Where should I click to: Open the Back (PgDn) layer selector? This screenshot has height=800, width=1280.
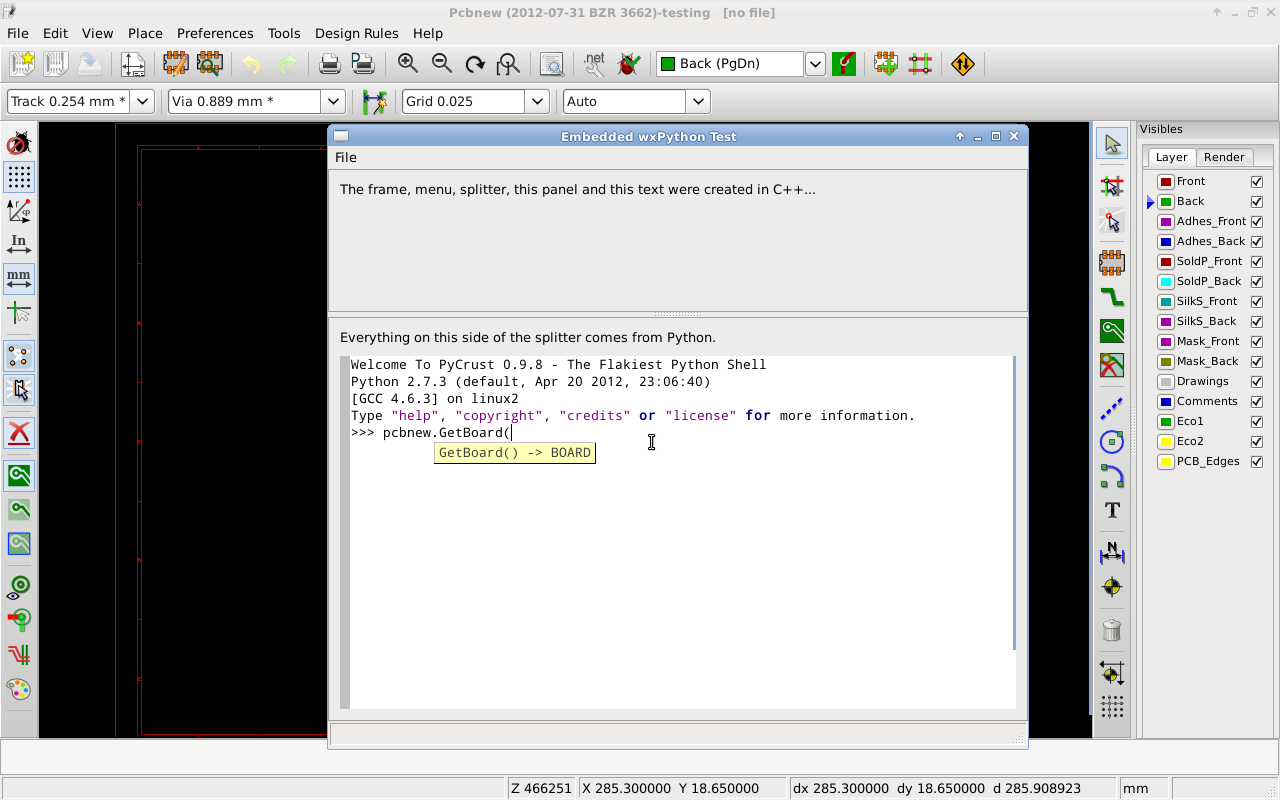(815, 64)
